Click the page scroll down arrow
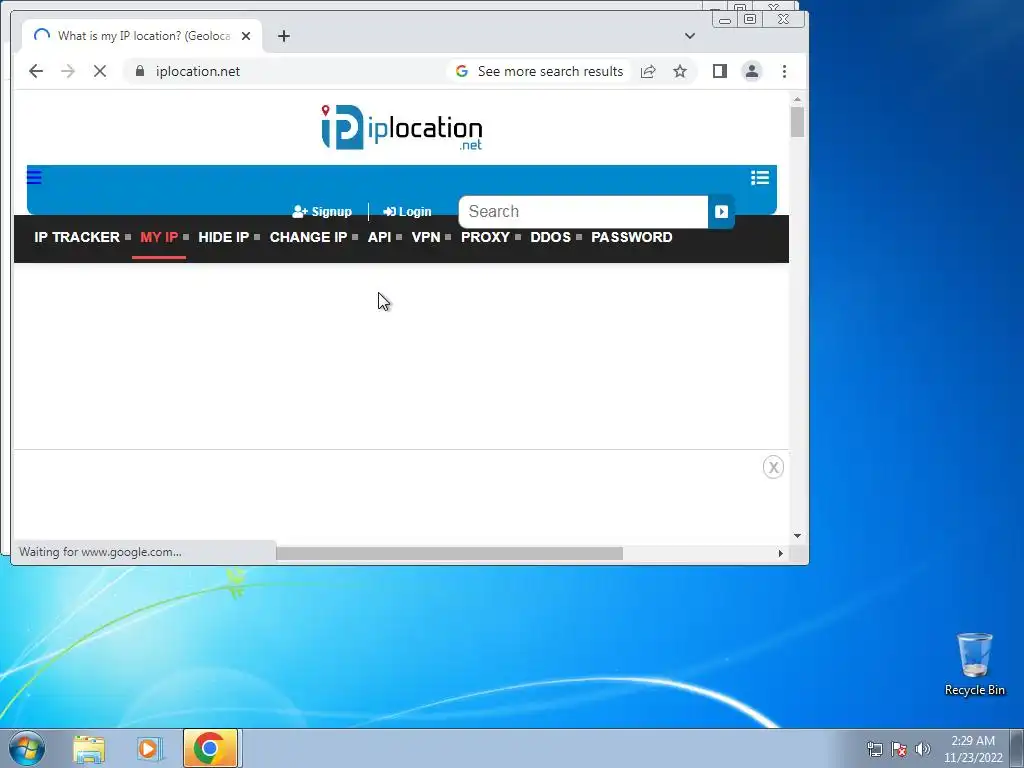Screen dimensions: 1024x768 coord(797,536)
